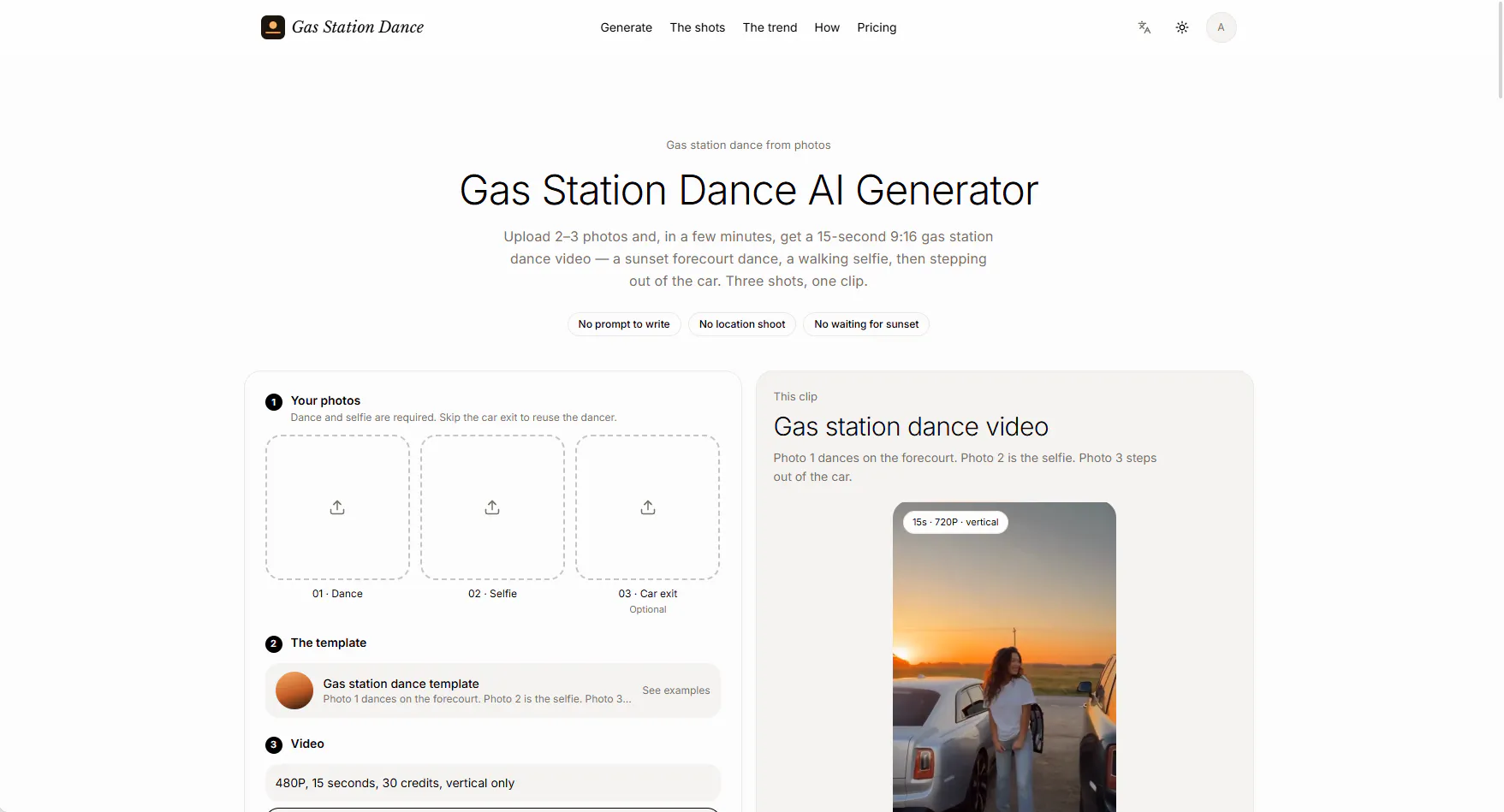Screen dimensions: 1504x812
Task: Open the user avatar 'A' menu
Action: tap(1221, 27)
